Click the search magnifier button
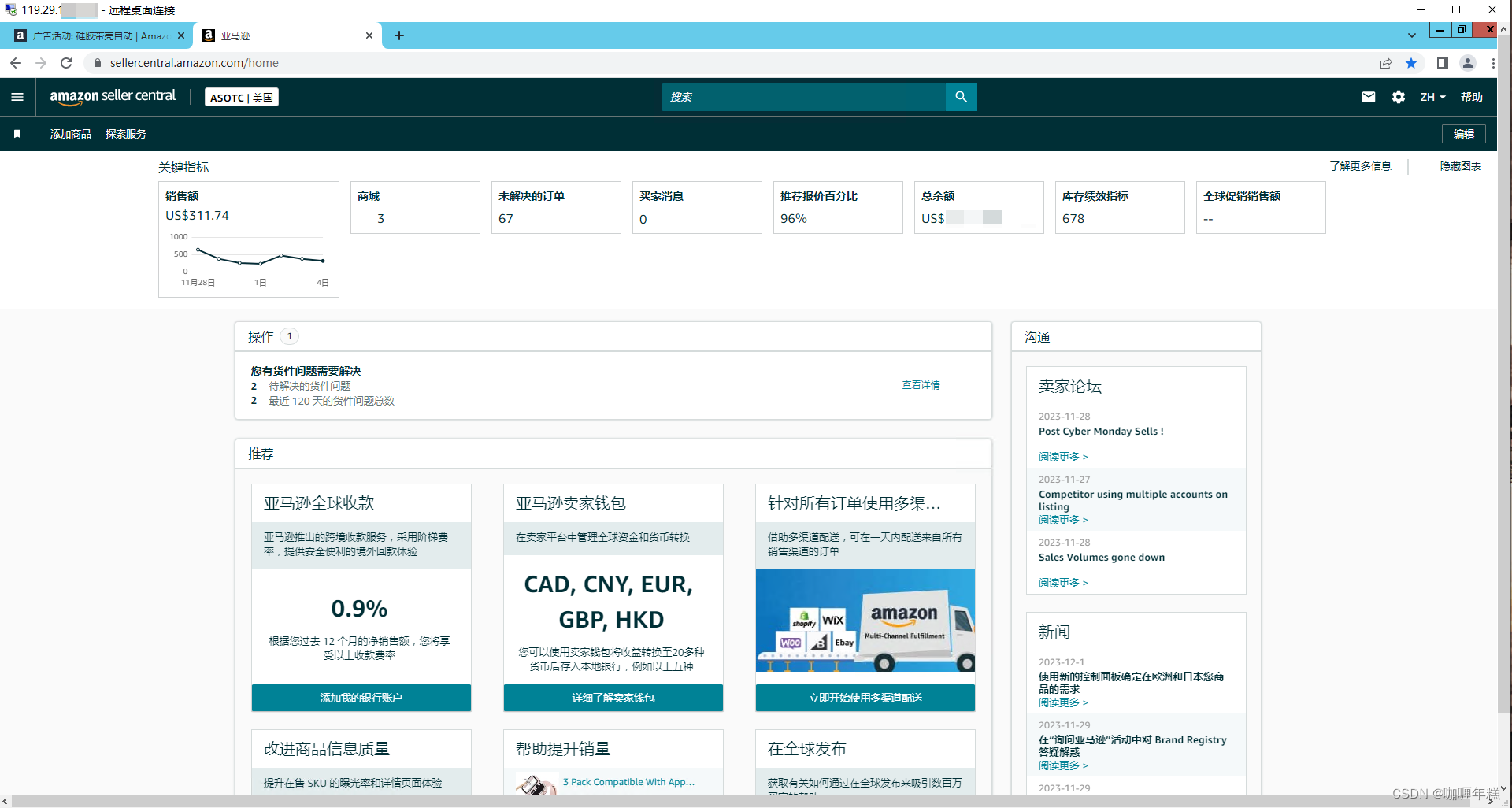The width and height of the screenshot is (1512, 808). [961, 97]
